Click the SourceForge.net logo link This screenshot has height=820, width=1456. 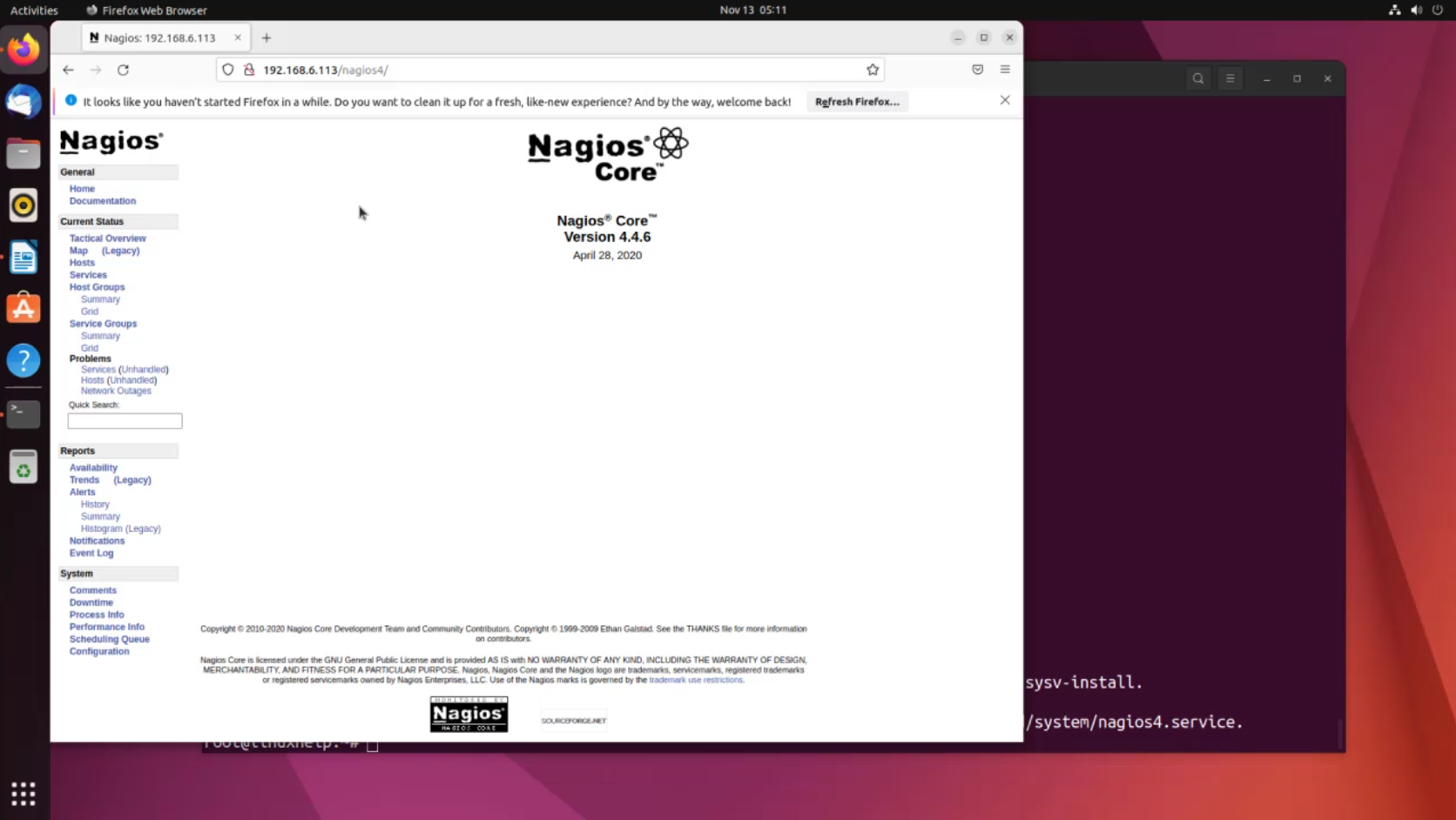[574, 721]
